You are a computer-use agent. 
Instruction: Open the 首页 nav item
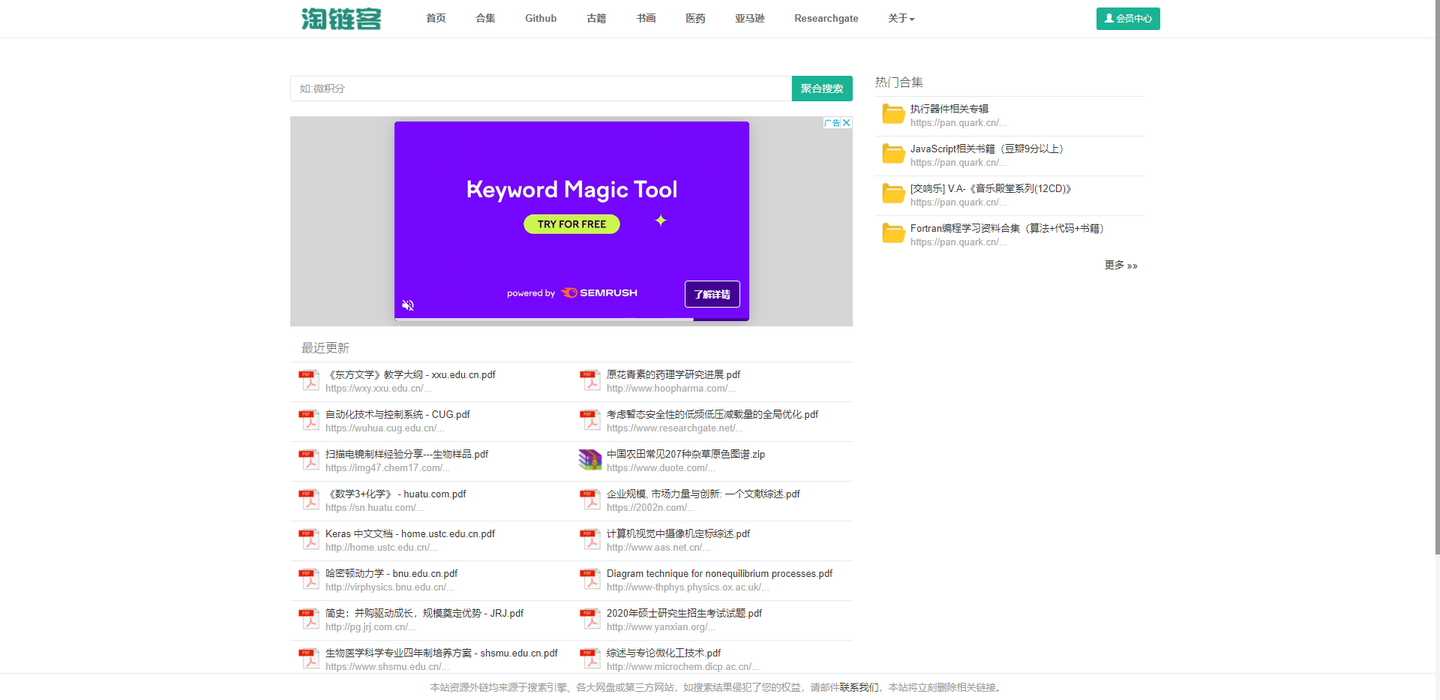436,18
